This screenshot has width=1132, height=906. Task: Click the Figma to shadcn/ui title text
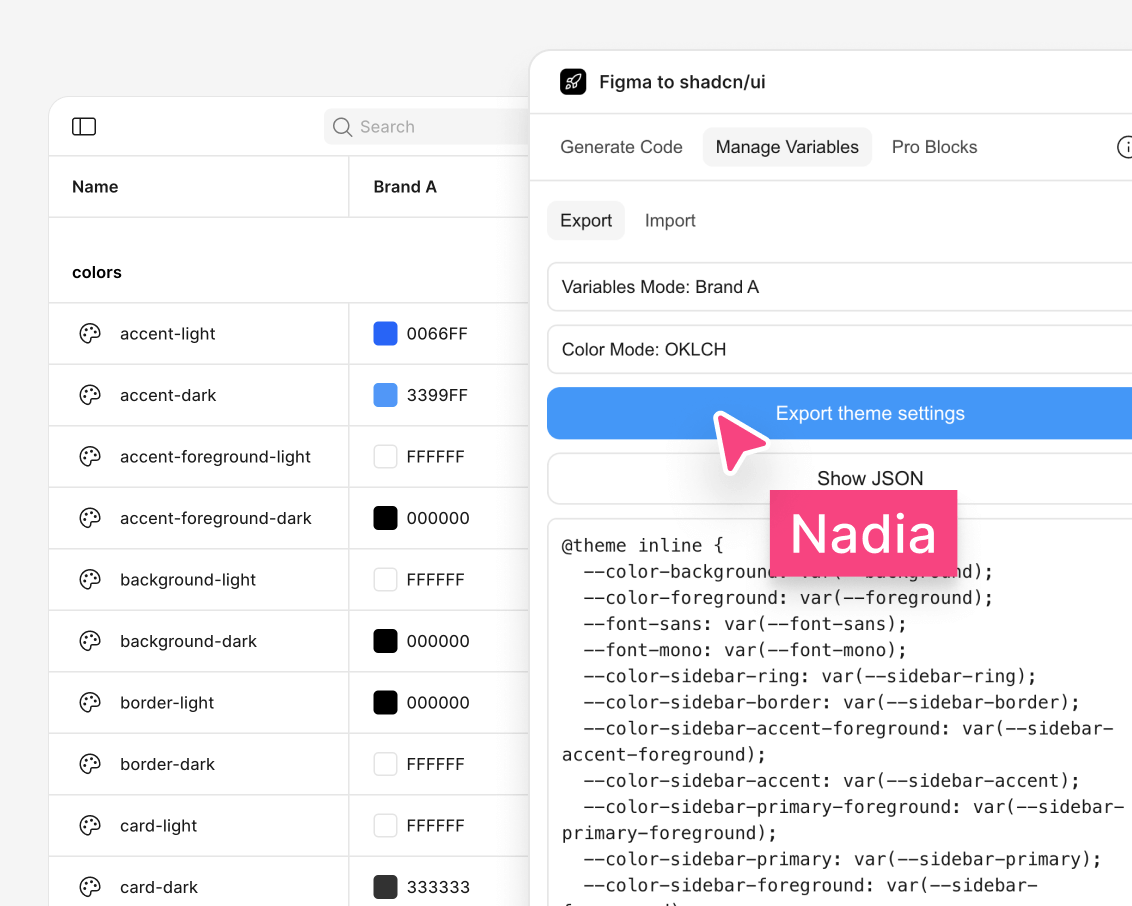(x=682, y=82)
